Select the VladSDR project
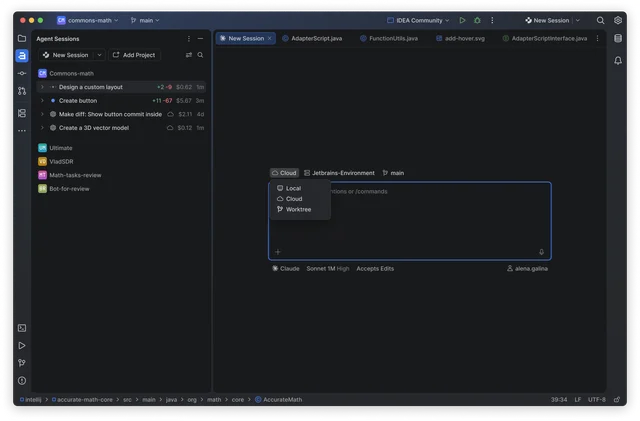Image resolution: width=640 pixels, height=421 pixels. click(x=56, y=162)
